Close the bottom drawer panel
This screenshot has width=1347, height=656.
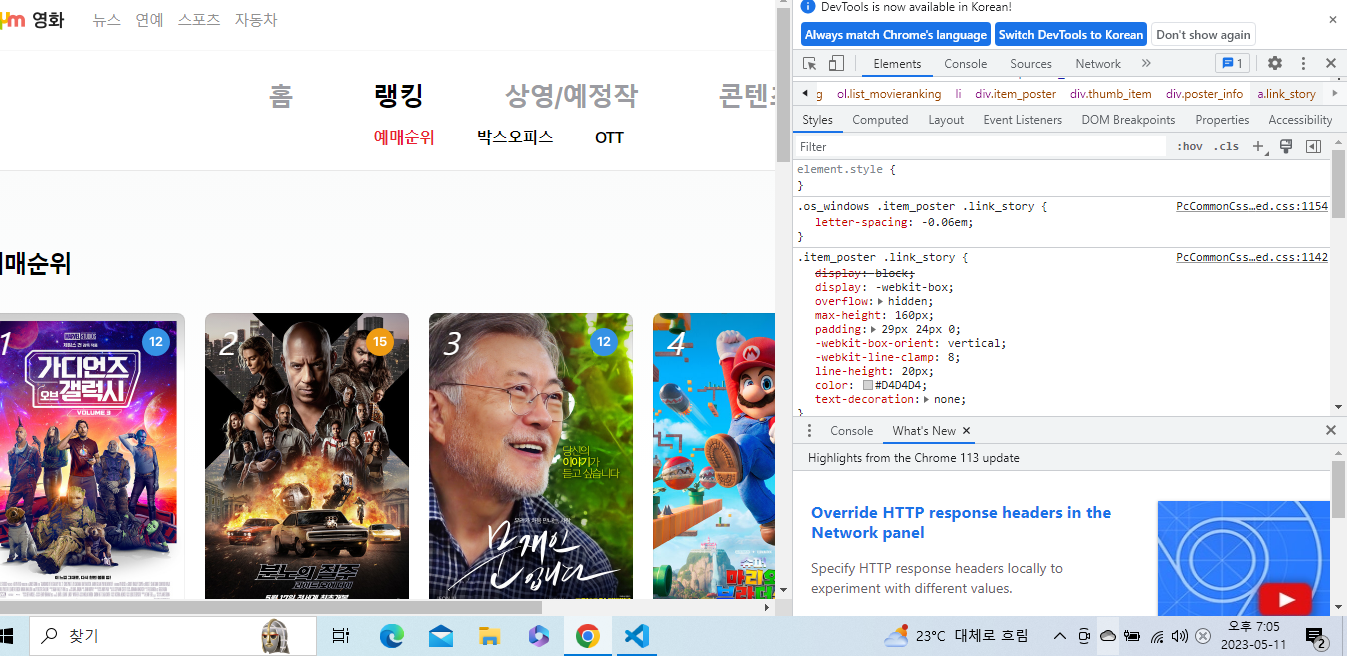click(x=1331, y=430)
